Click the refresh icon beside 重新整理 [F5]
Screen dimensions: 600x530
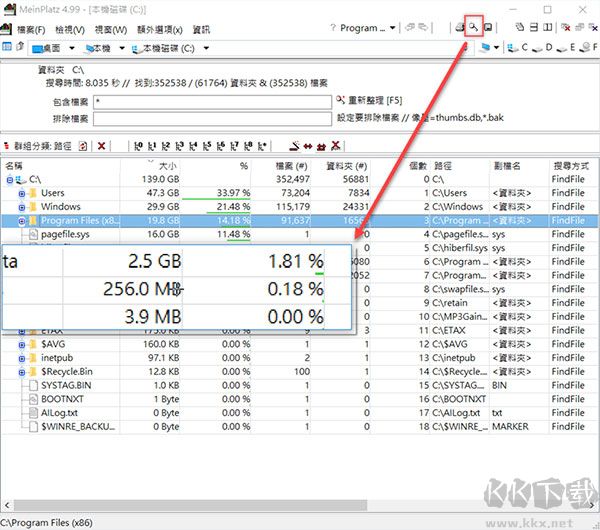tap(342, 101)
